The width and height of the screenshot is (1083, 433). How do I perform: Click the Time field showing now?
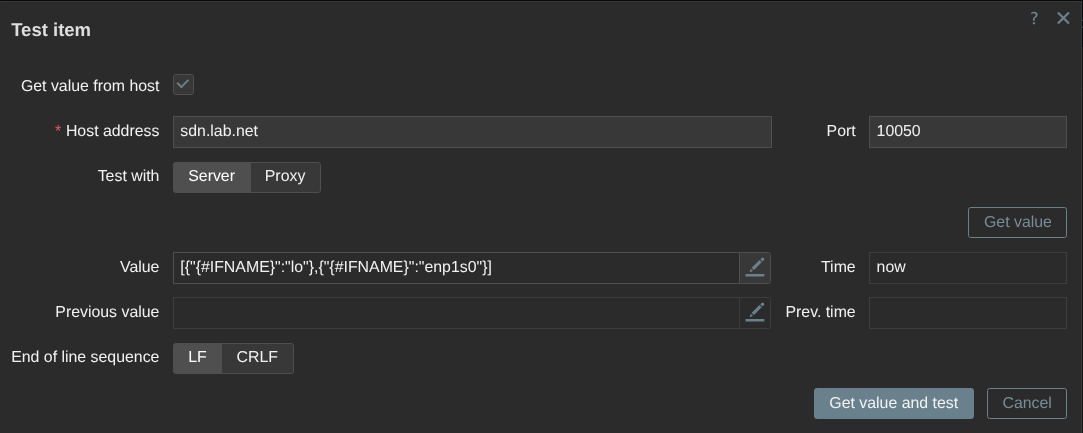pos(968,268)
